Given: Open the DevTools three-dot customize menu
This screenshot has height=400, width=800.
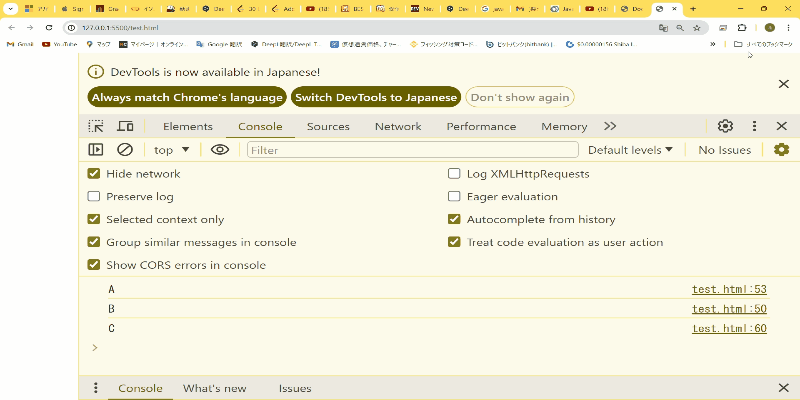Looking at the screenshot, I should tap(754, 126).
